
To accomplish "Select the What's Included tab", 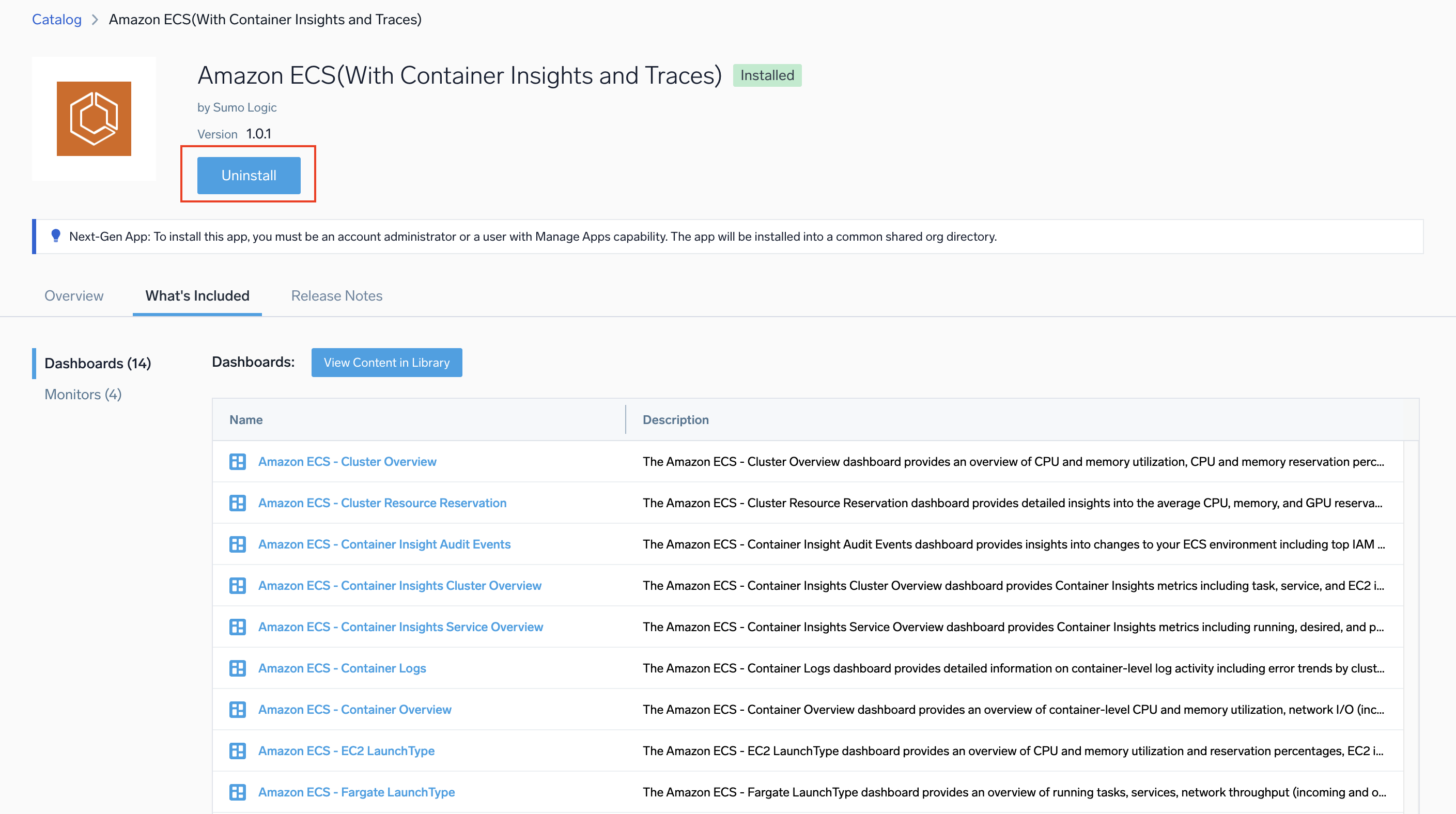I will click(197, 295).
